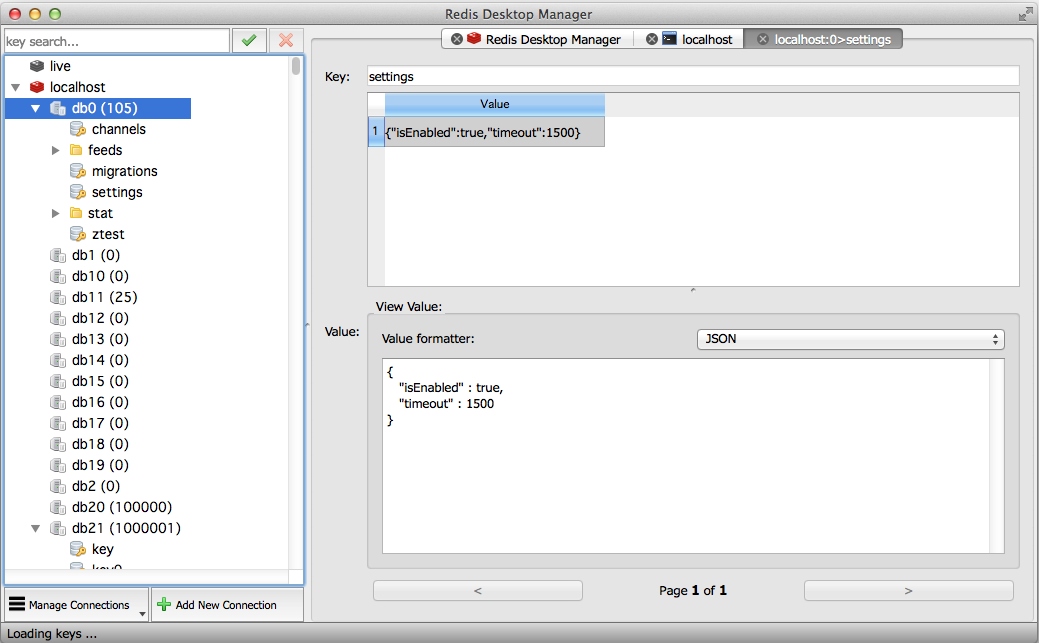The width and height of the screenshot is (1039, 643).
Task: Click the feeds folder icon
Action: click(x=76, y=150)
